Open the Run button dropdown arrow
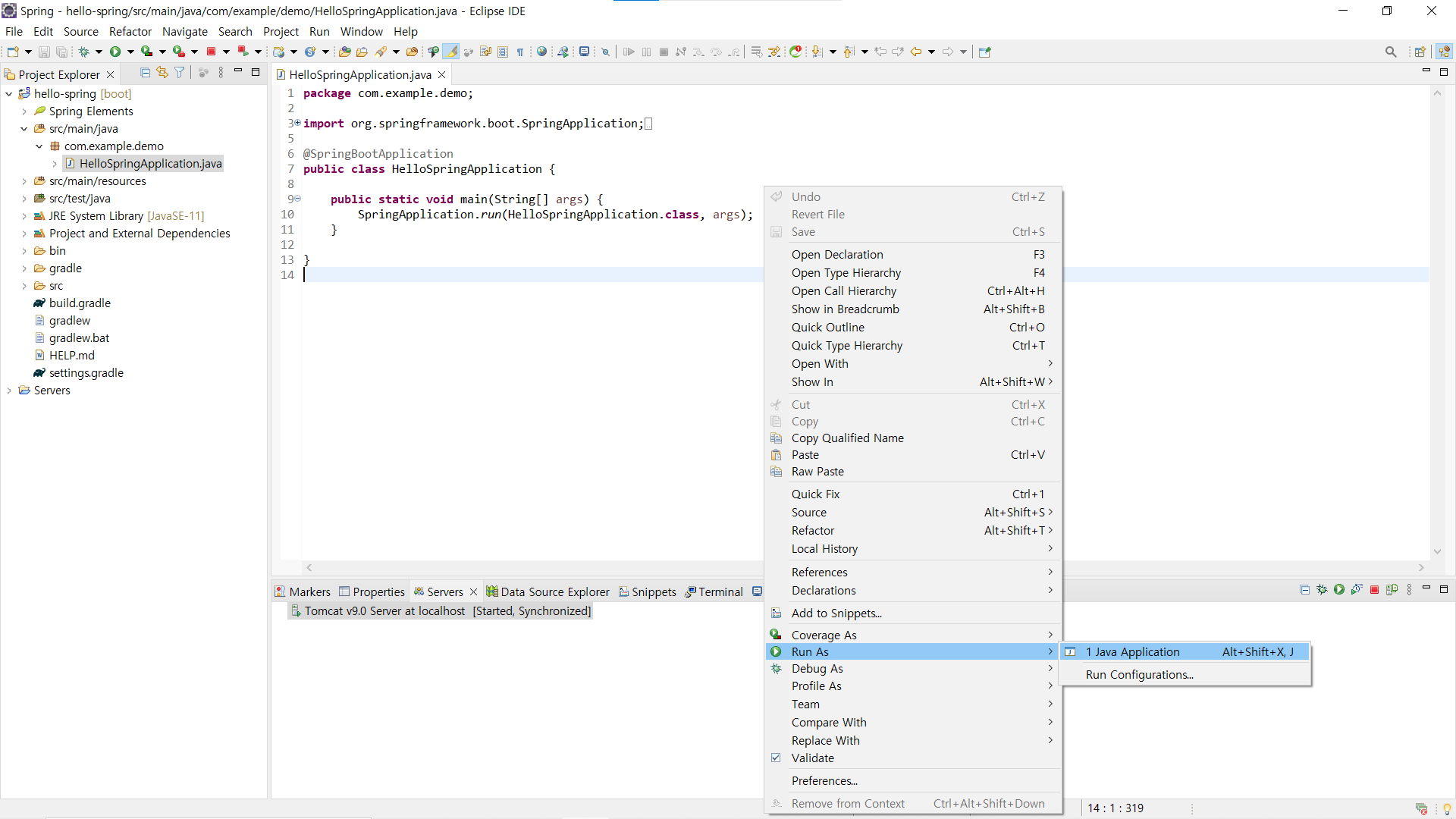This screenshot has height=819, width=1456. tap(131, 52)
